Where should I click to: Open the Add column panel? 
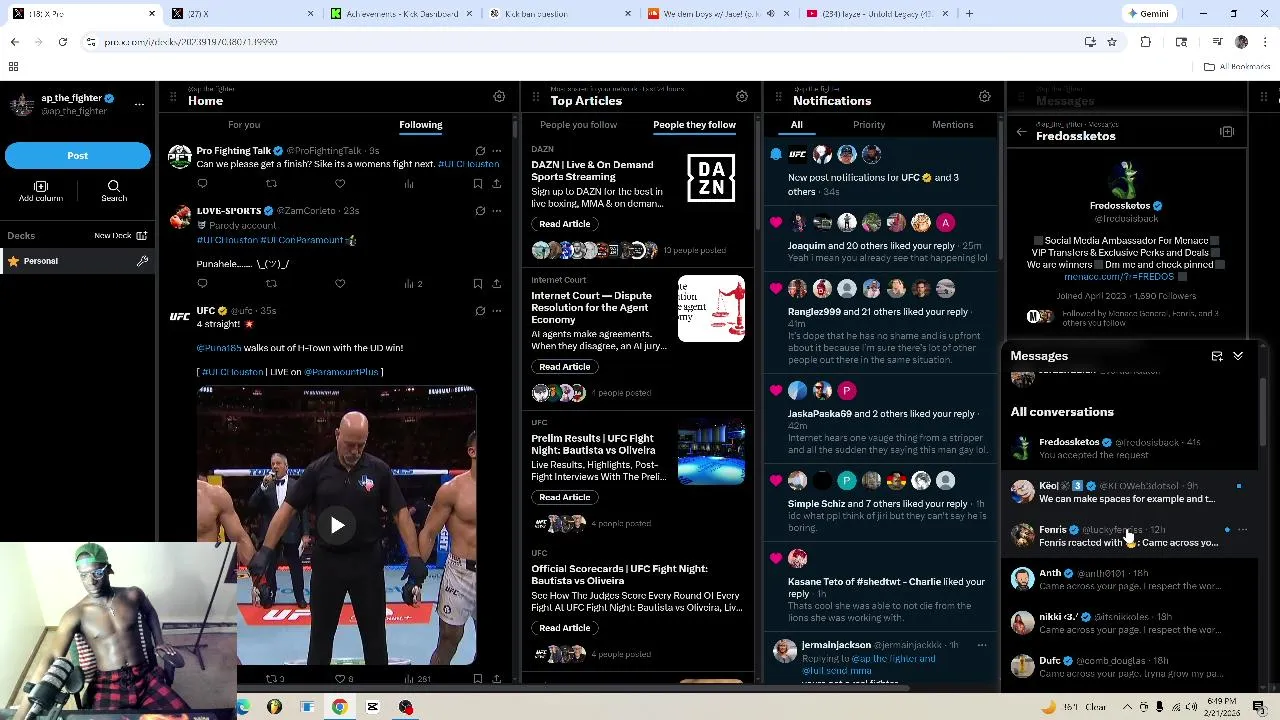click(x=41, y=191)
